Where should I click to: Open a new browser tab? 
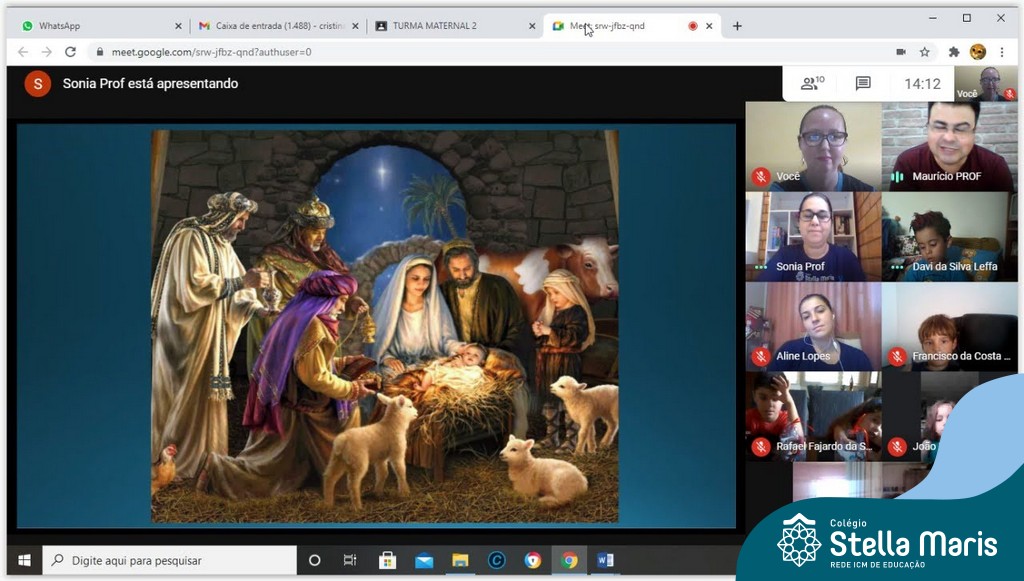point(737,26)
